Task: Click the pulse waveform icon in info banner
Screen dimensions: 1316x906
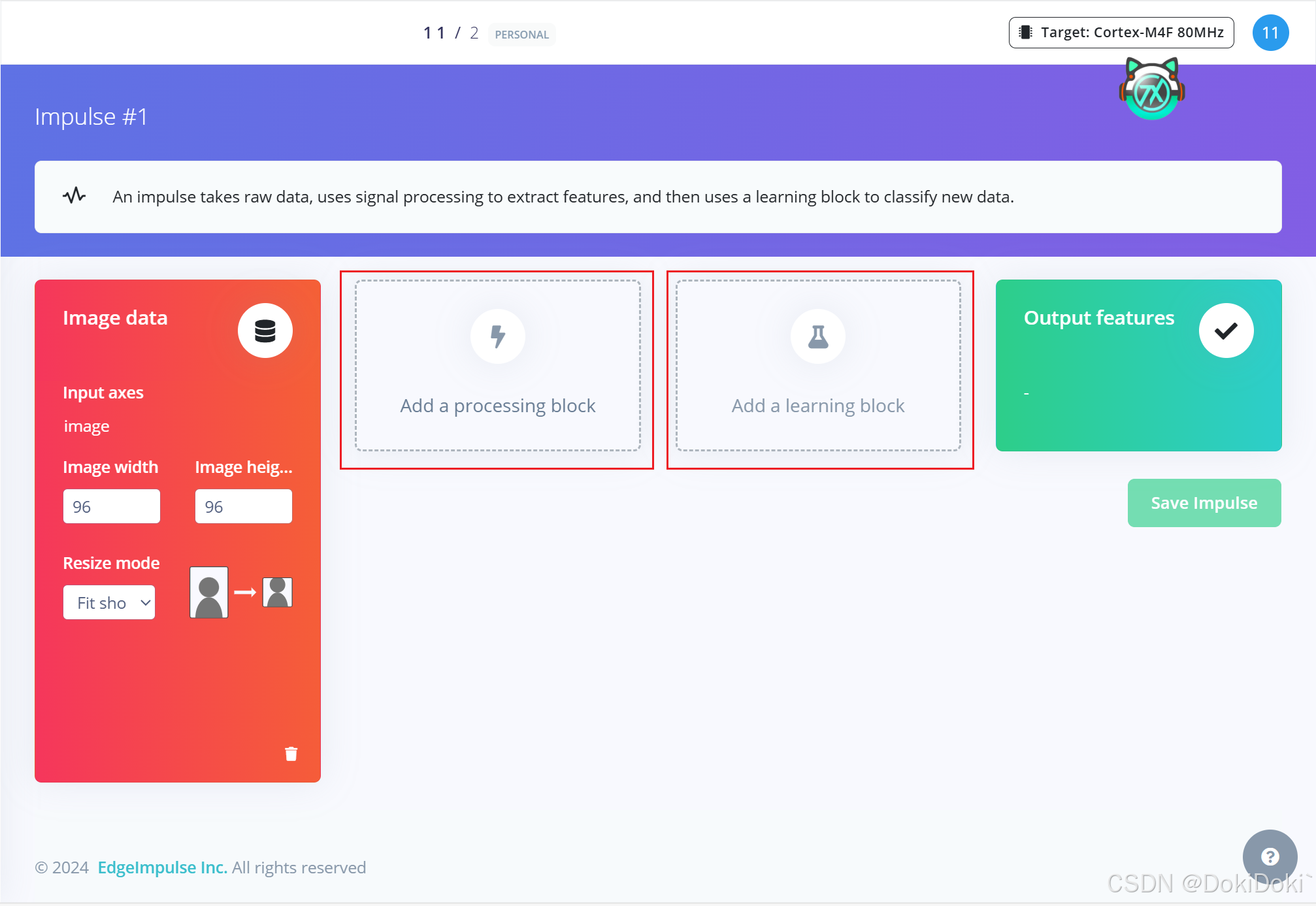Action: click(74, 196)
